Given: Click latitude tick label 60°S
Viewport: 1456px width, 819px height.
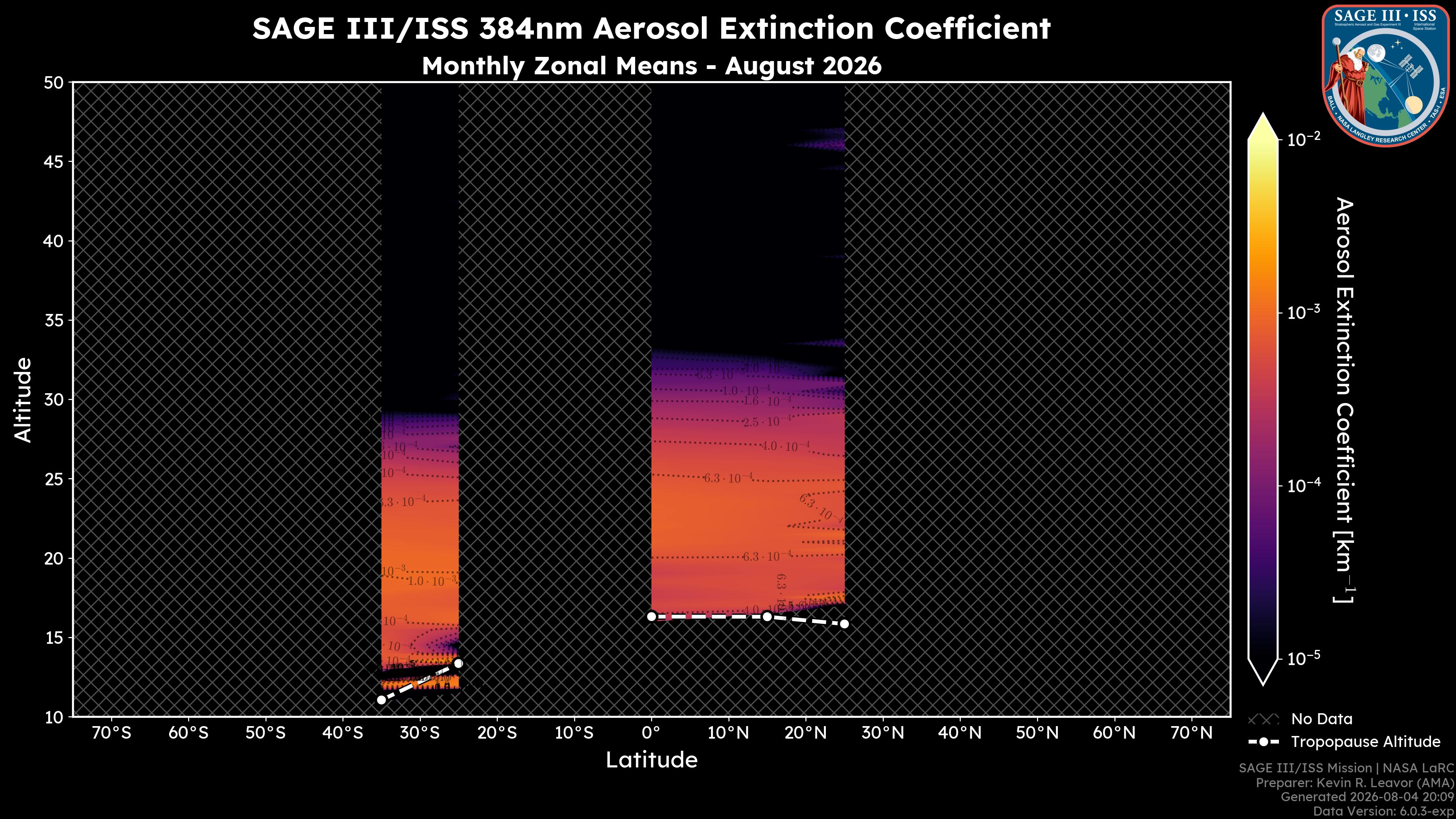Looking at the screenshot, I should pyautogui.click(x=188, y=733).
